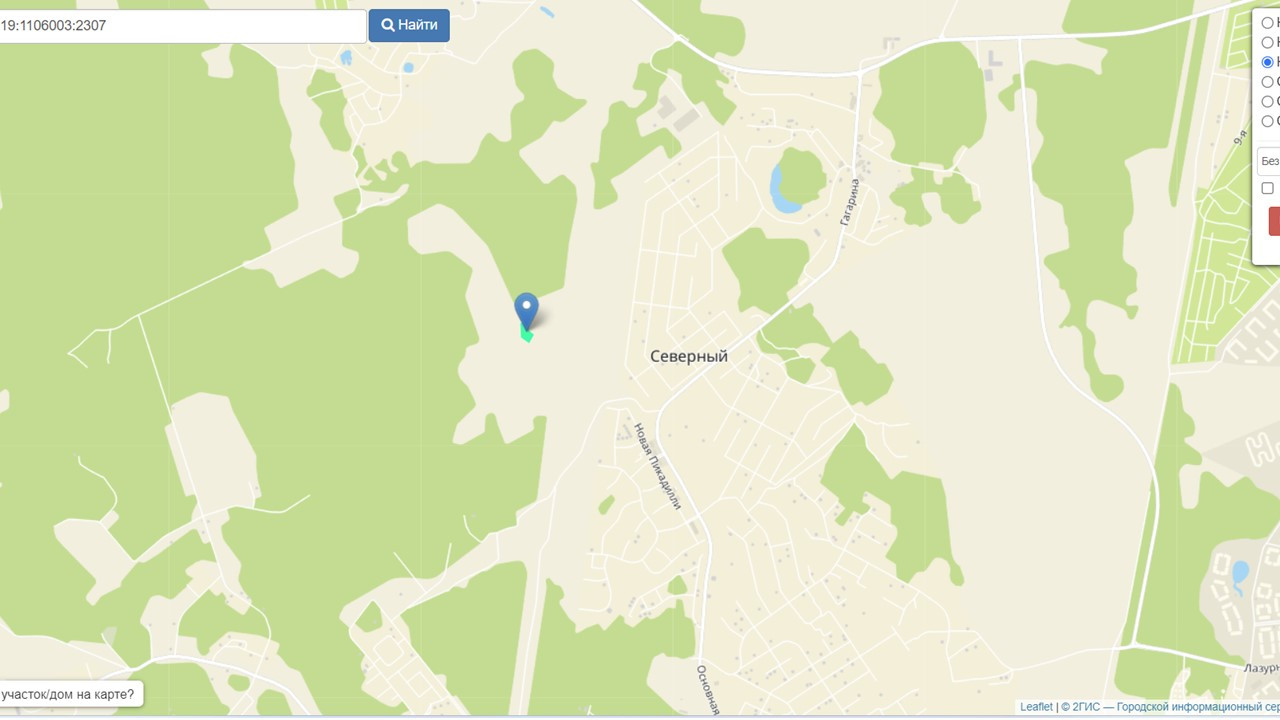Tick the checkbox below the dropdown
This screenshot has width=1280, height=720.
(1267, 188)
